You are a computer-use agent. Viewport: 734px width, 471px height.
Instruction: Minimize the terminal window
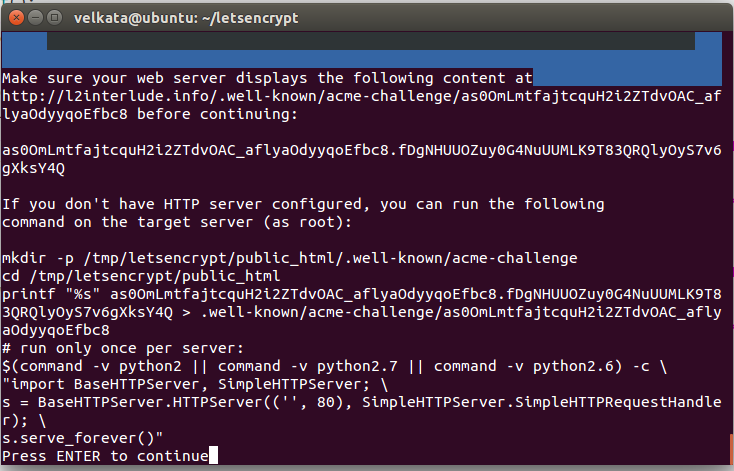(36, 18)
